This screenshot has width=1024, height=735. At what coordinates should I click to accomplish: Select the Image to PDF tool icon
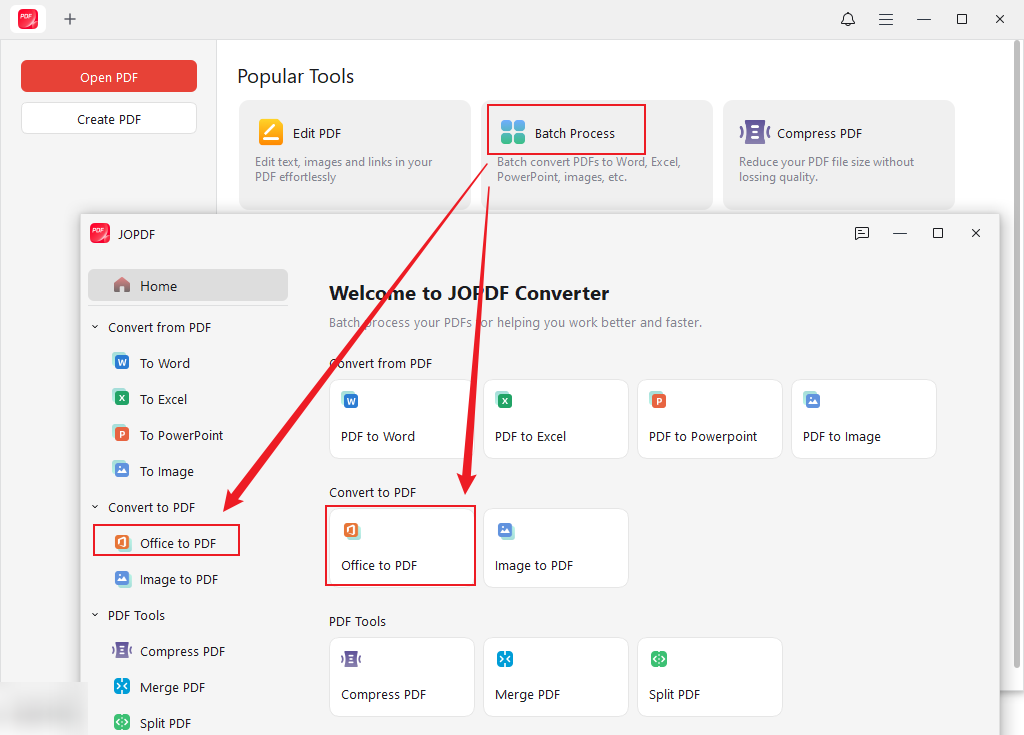[505, 529]
